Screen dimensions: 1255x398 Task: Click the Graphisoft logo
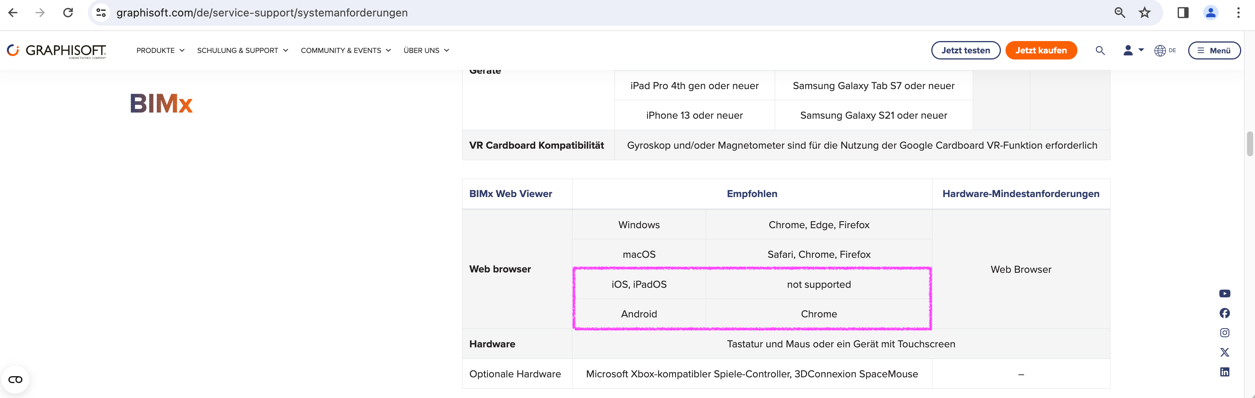[56, 50]
